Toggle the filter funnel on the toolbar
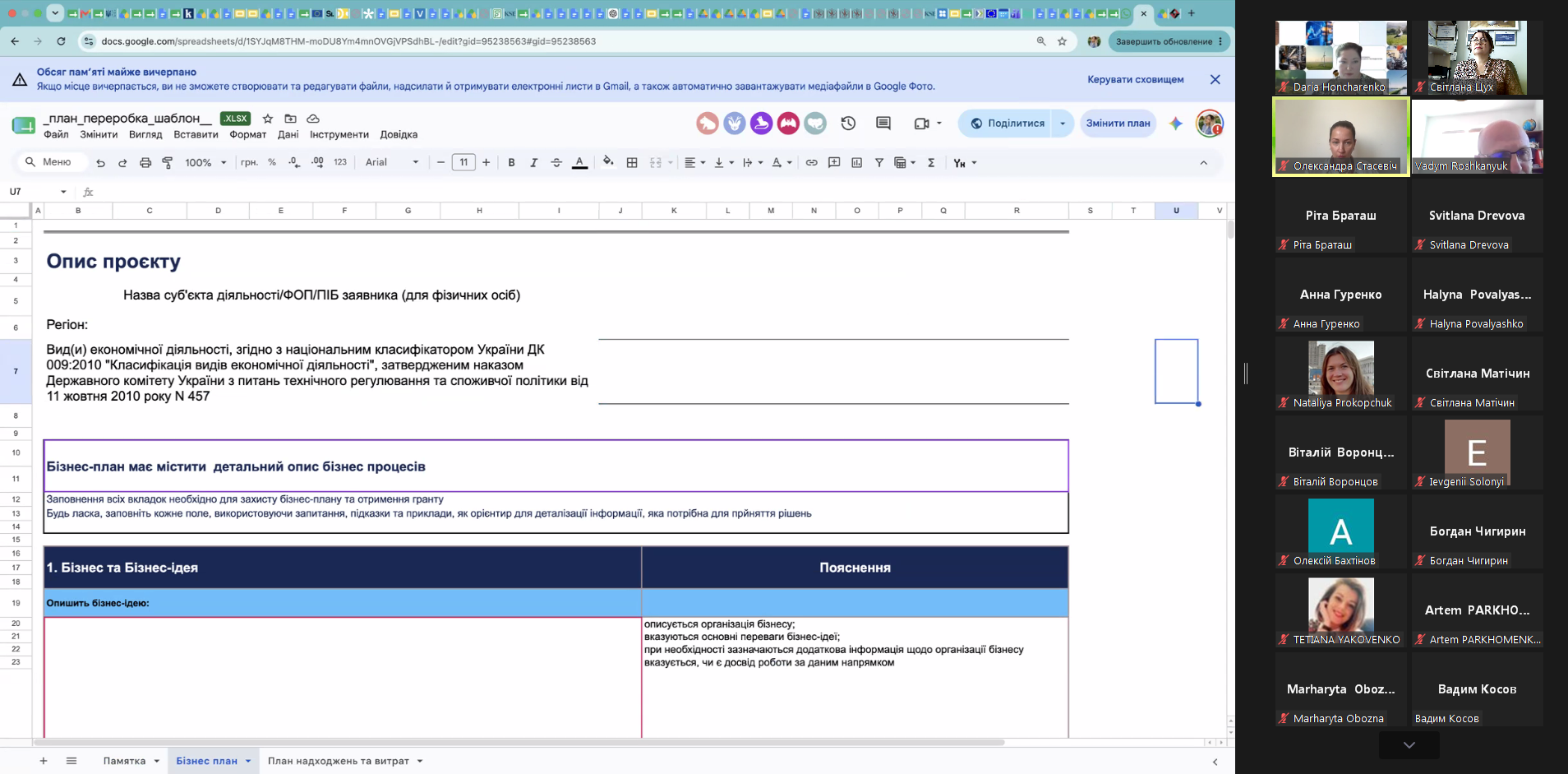Image resolution: width=1568 pixels, height=774 pixels. [x=879, y=163]
